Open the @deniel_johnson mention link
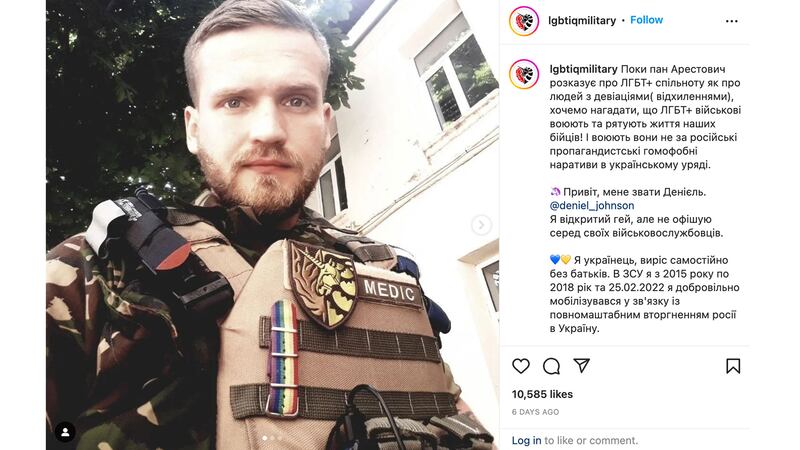 tap(592, 206)
